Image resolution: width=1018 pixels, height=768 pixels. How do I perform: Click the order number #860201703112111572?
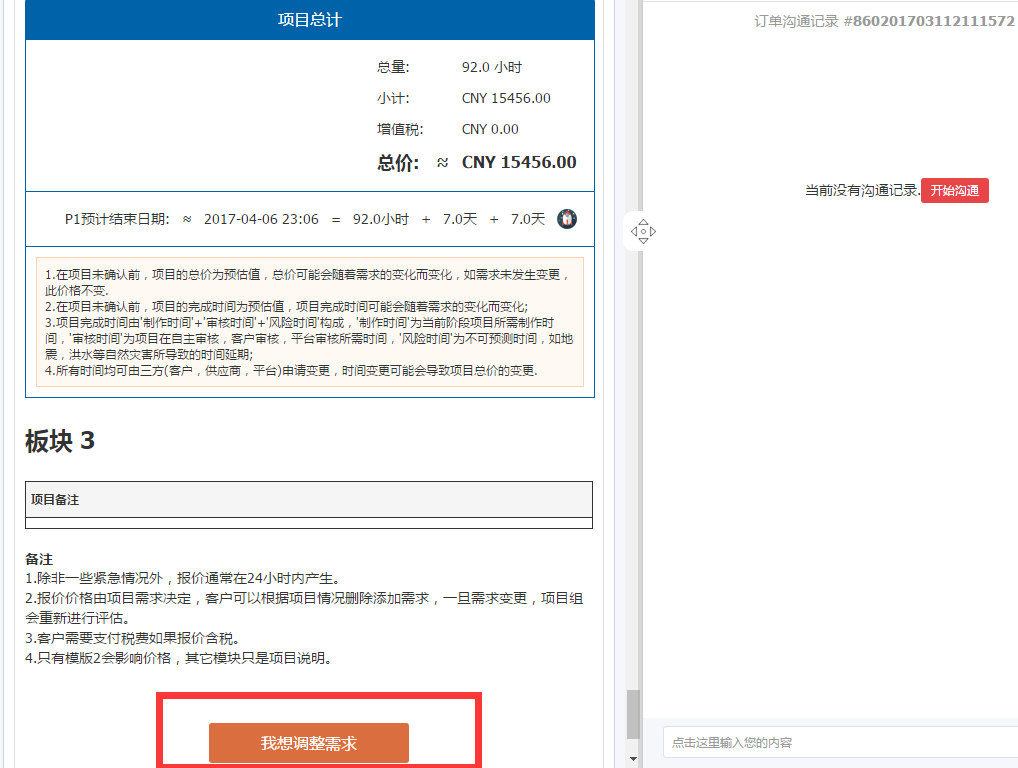click(x=930, y=21)
